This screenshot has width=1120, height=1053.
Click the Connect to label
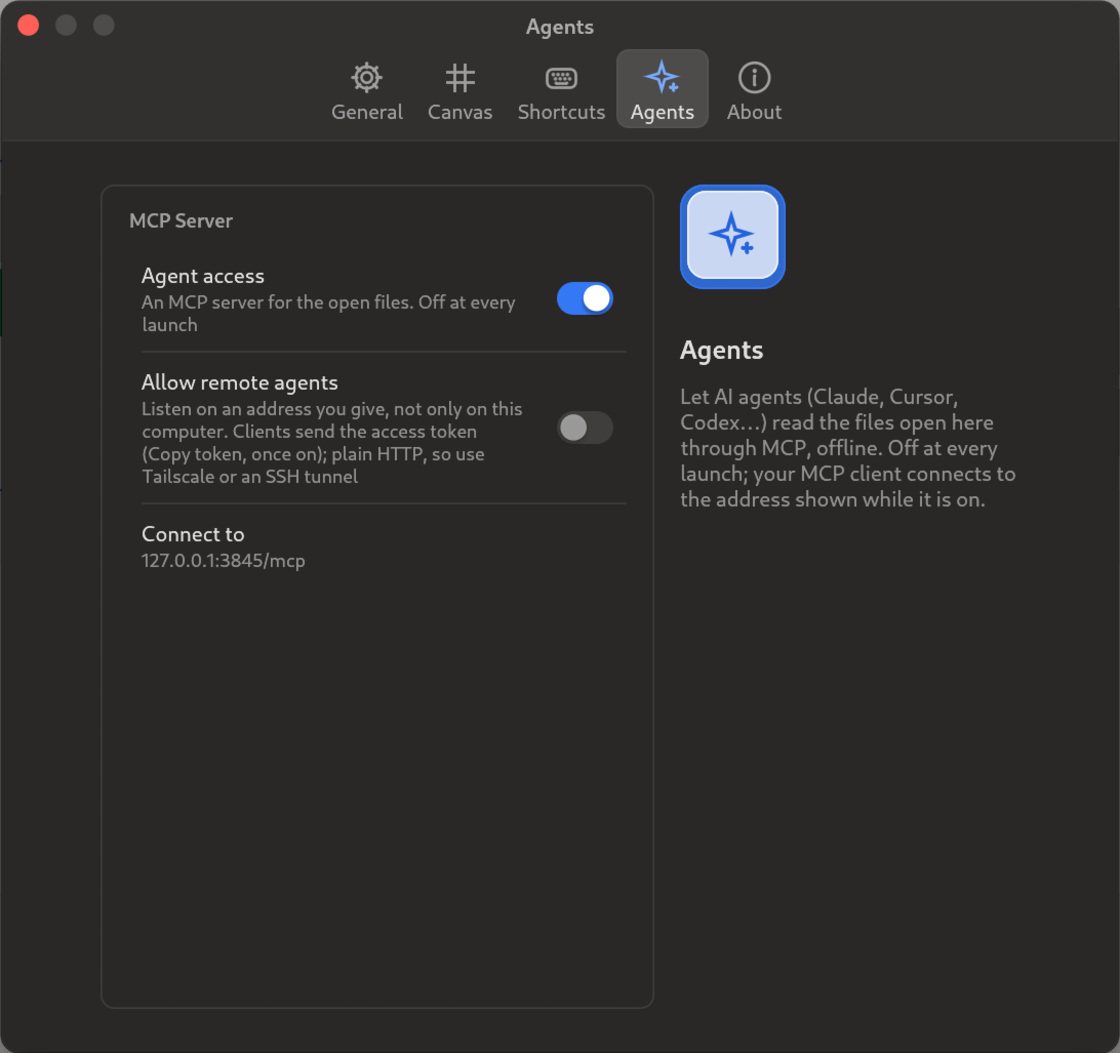(x=193, y=534)
